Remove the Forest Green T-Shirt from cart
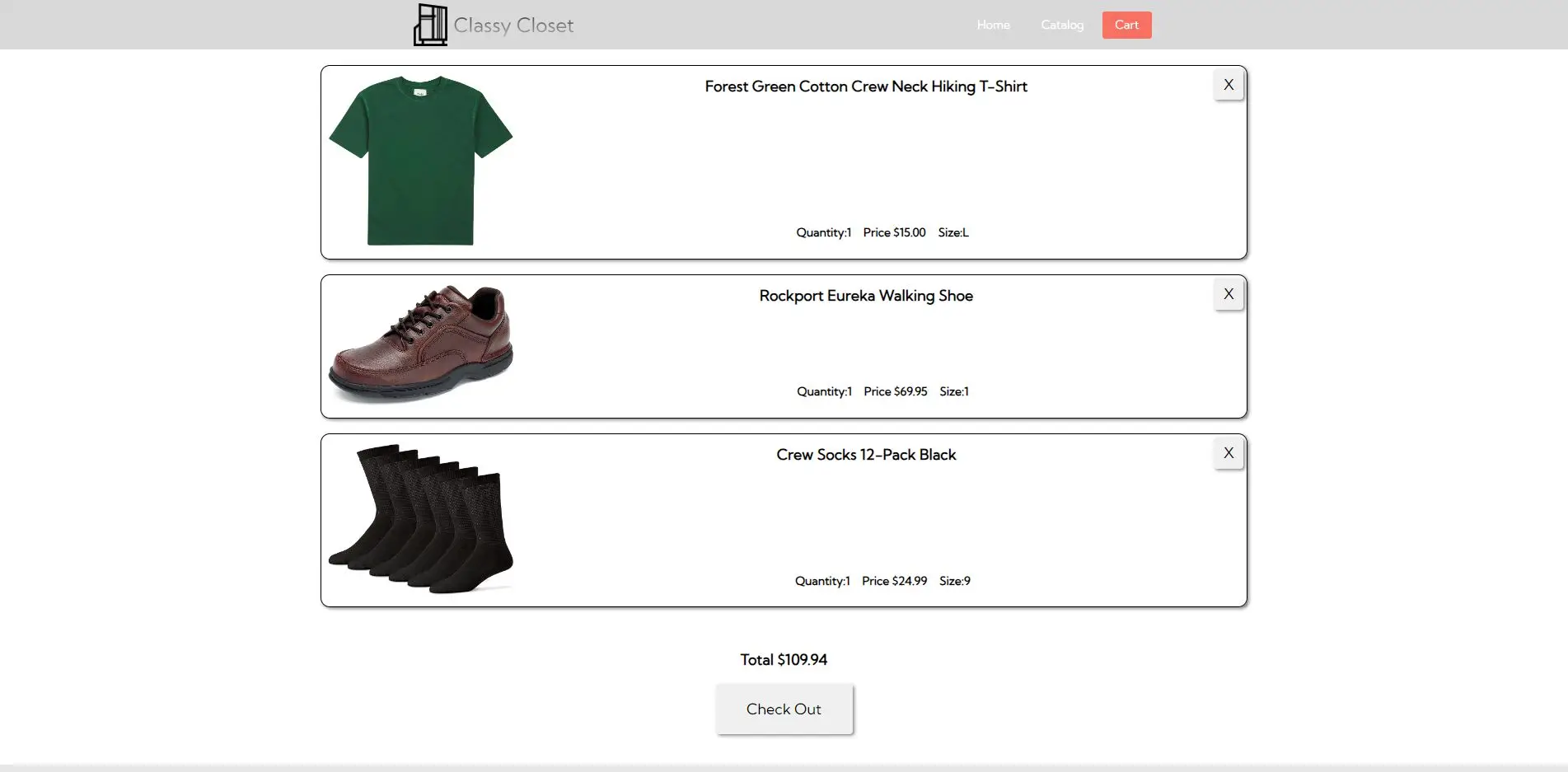The image size is (1568, 772). pyautogui.click(x=1228, y=85)
